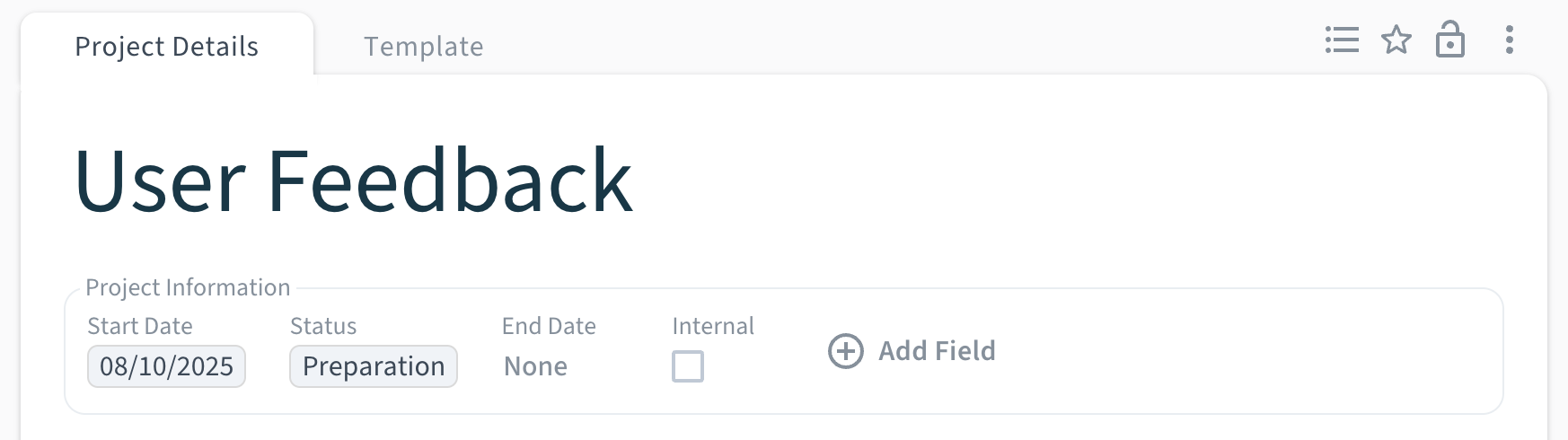Screen dimensions: 1568x440
Task: Click the unlocked padlock icon
Action: 1449,40
